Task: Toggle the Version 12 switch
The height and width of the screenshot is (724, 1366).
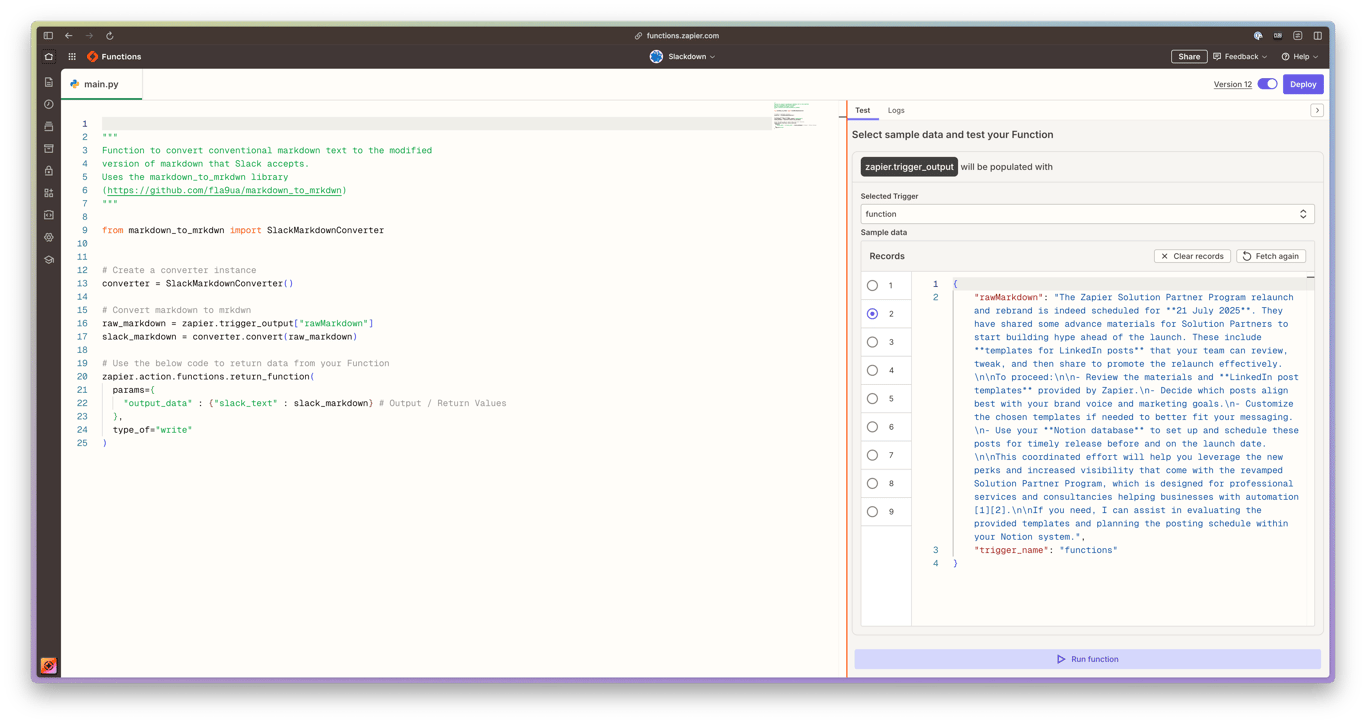Action: pos(1266,84)
